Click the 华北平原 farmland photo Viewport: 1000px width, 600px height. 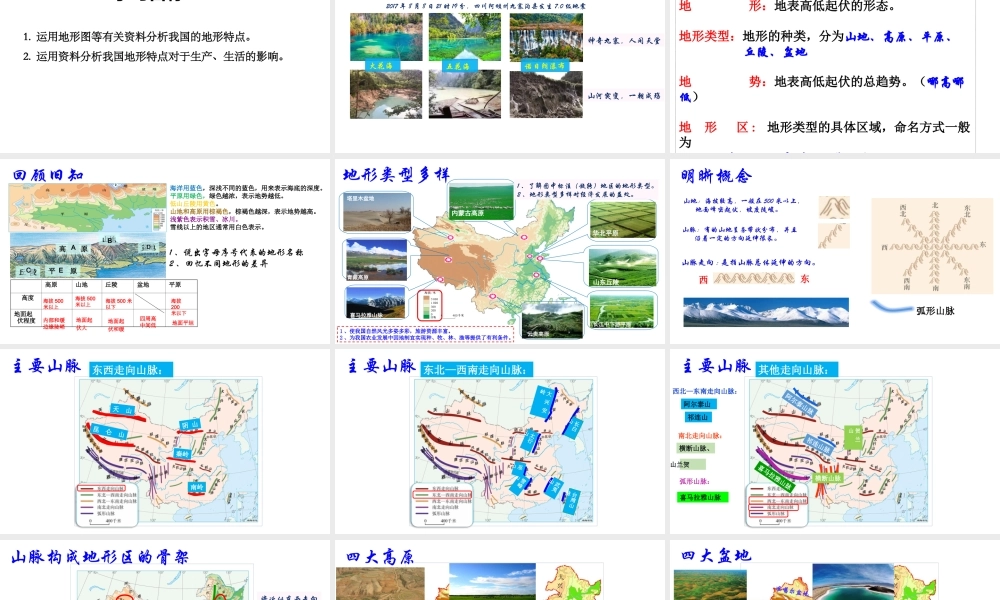(622, 219)
